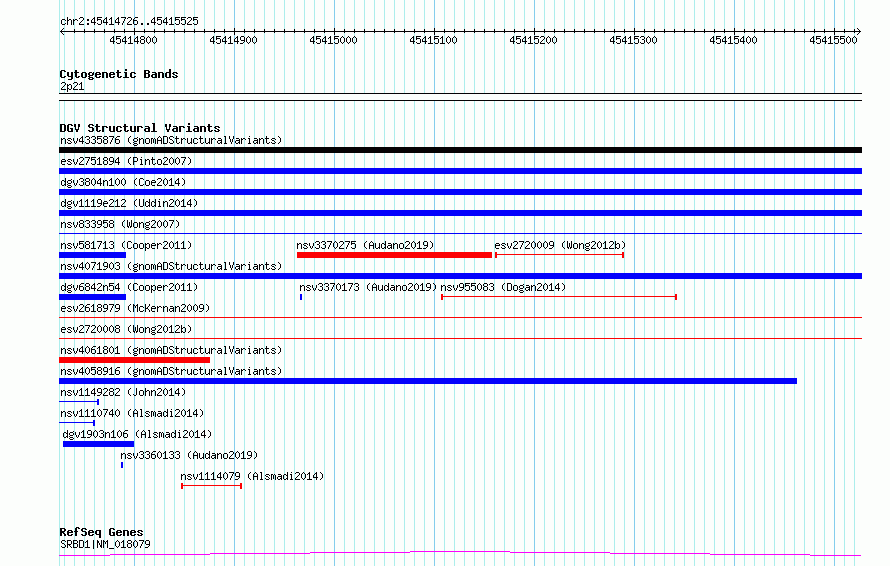The width and height of the screenshot is (890, 566).
Task: Click the red nsv1114079 feature line
Action: pyautogui.click(x=212, y=486)
